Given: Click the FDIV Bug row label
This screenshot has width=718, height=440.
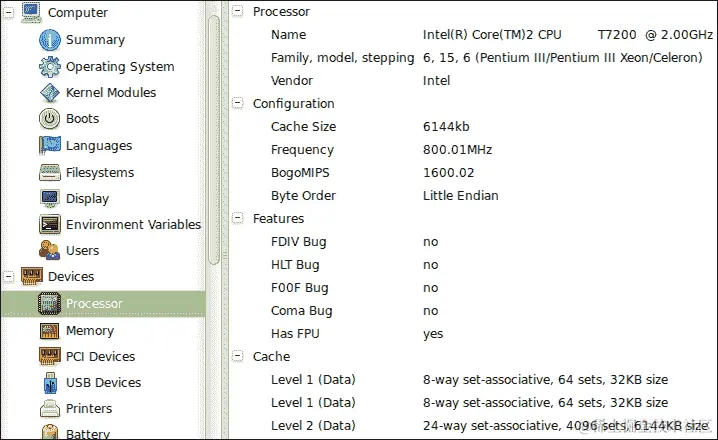Looking at the screenshot, I should click(299, 242).
